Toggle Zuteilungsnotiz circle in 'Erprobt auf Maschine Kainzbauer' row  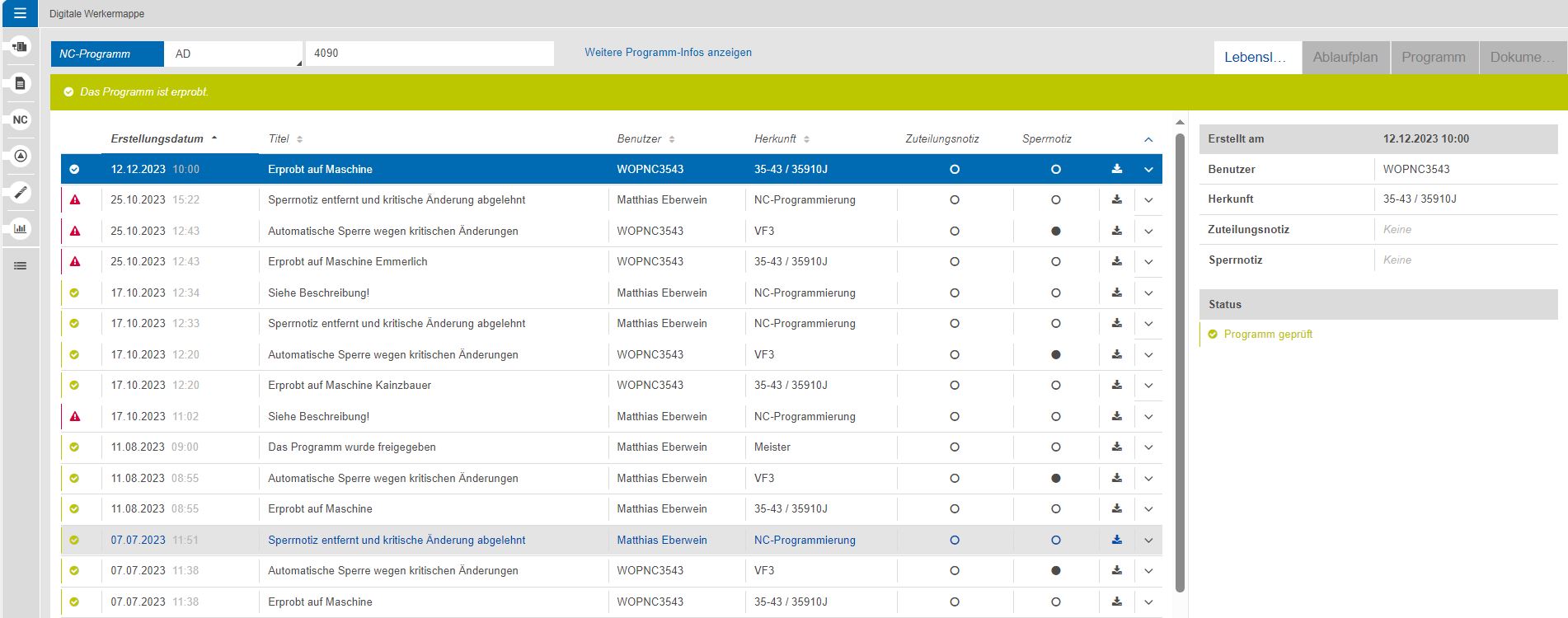(954, 385)
